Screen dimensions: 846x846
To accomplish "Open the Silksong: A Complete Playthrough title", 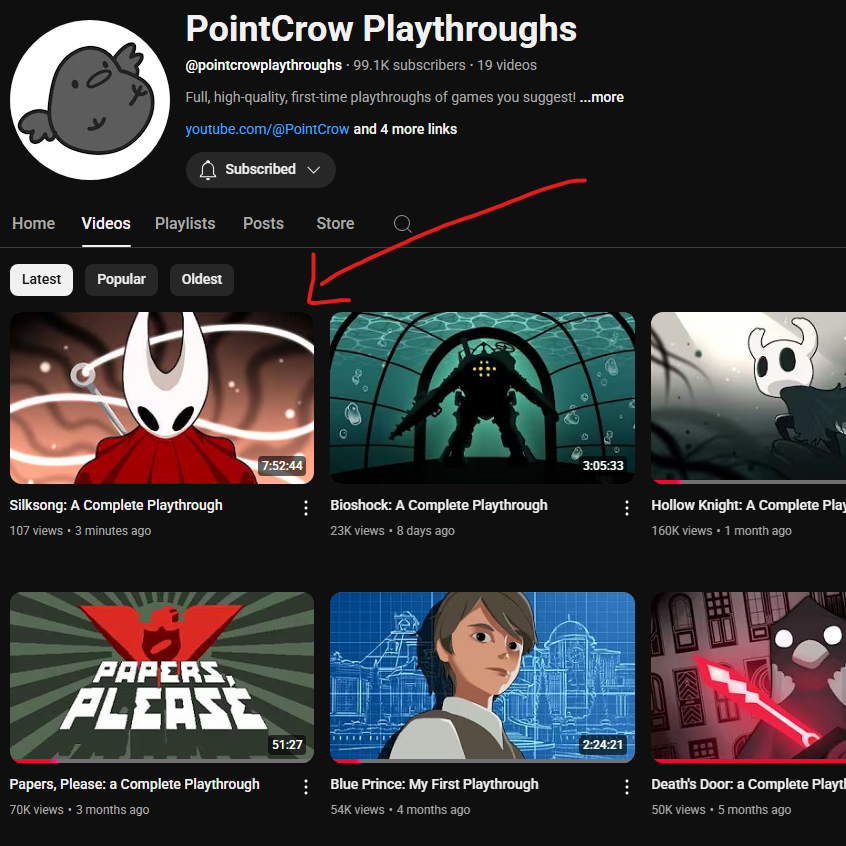I will (116, 505).
